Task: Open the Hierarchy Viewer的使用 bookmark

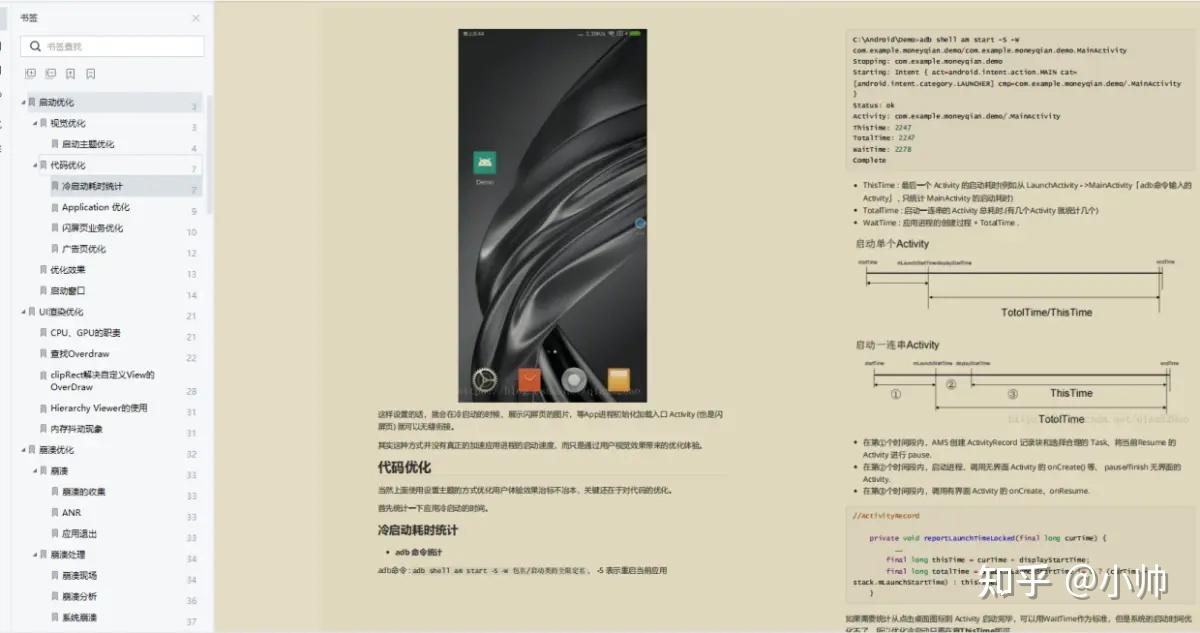Action: [x=111, y=410]
